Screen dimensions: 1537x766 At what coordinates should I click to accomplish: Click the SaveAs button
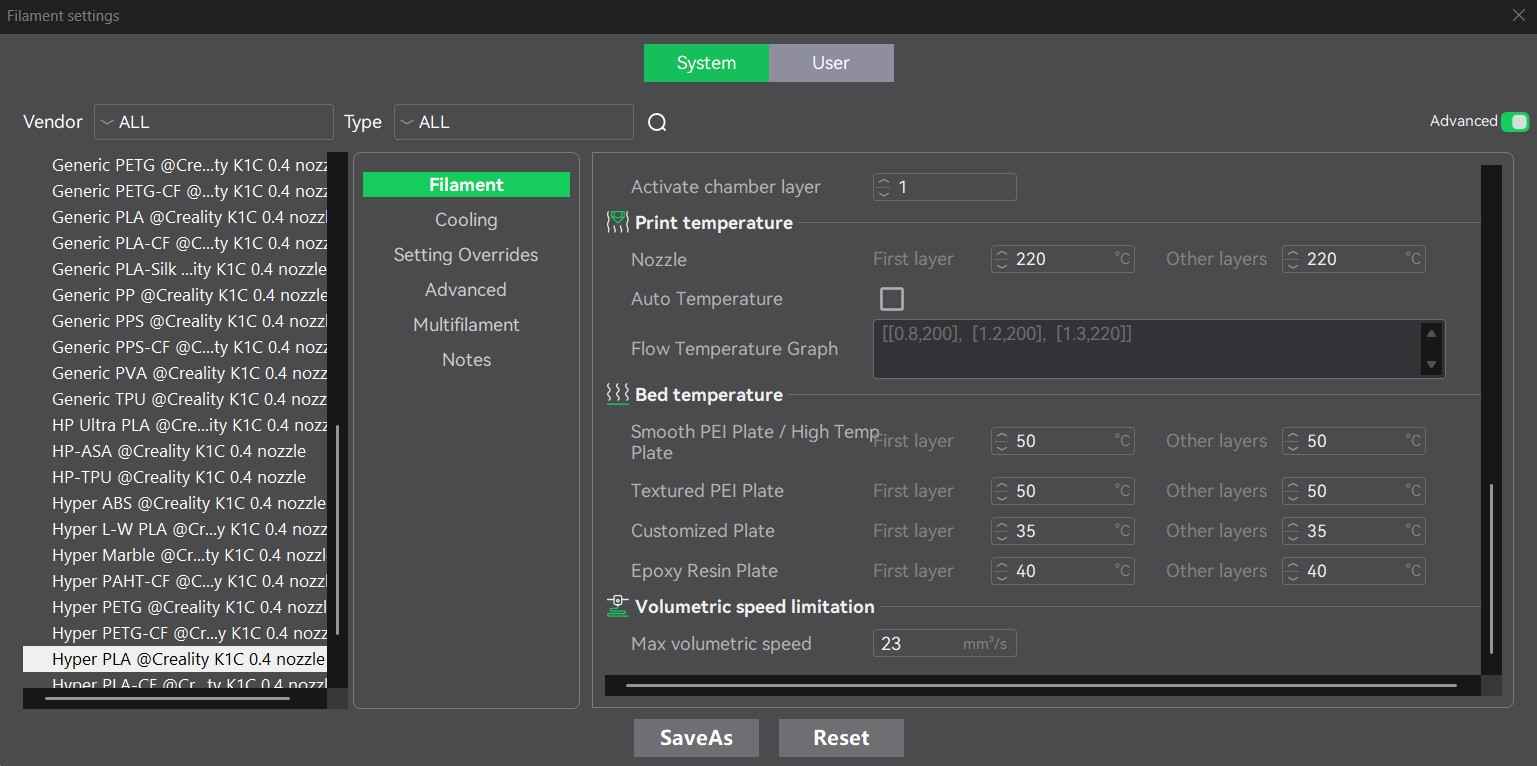[x=696, y=737]
